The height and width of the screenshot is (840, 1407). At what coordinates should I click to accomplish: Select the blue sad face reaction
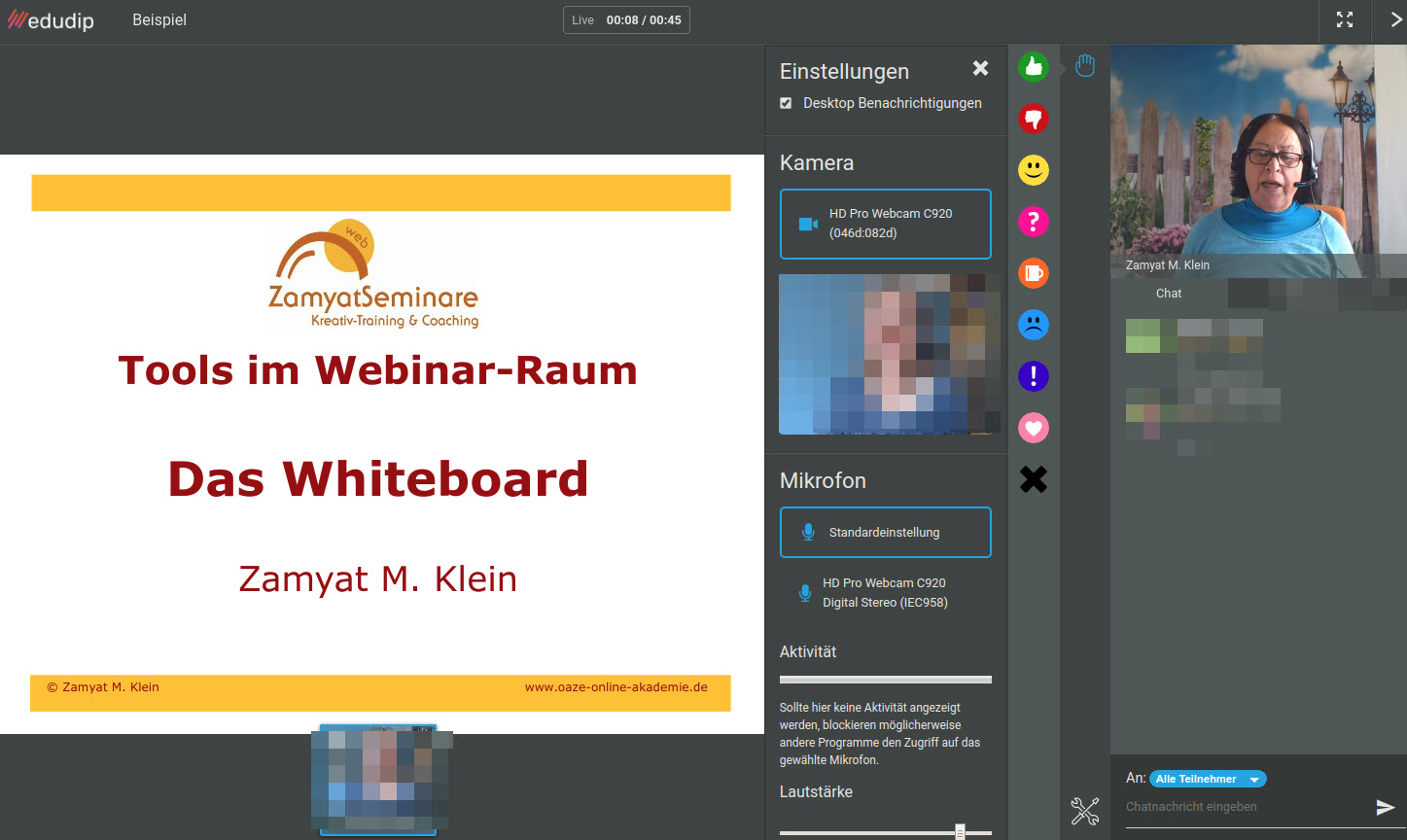[1033, 325]
